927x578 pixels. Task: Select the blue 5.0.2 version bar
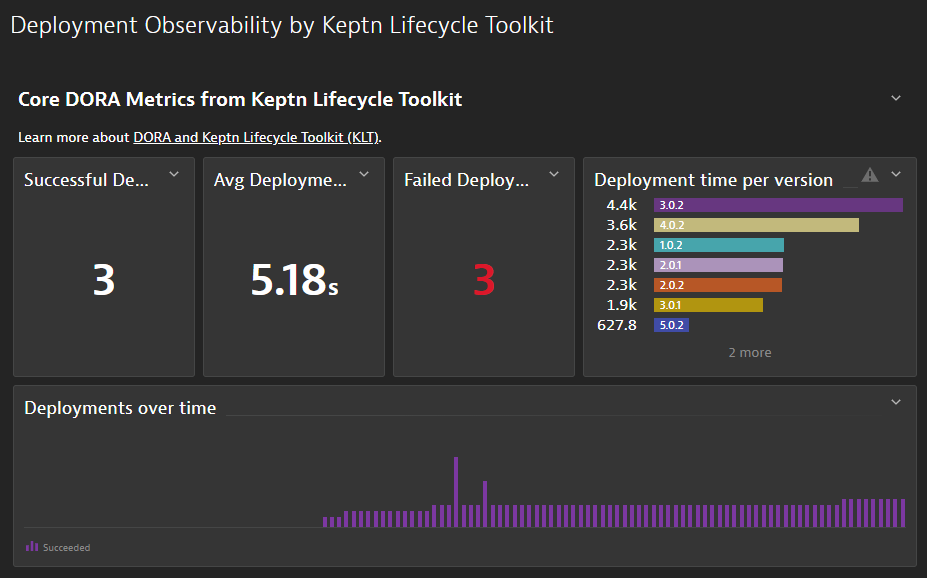(x=671, y=325)
